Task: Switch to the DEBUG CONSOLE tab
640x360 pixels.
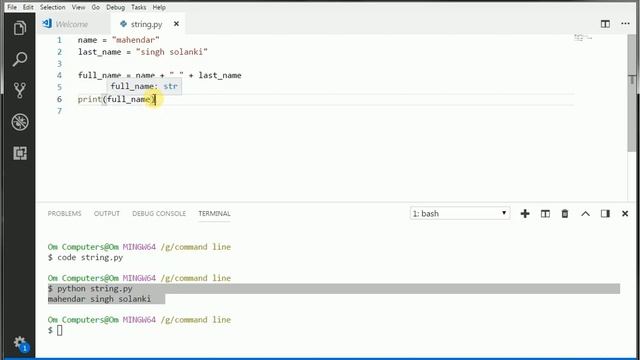Action: [159, 213]
